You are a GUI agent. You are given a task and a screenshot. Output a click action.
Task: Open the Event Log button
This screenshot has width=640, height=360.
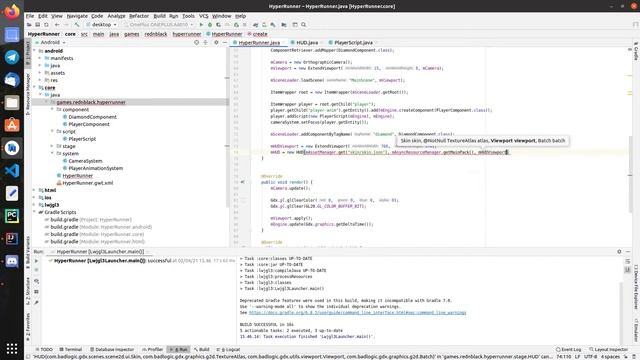568,349
